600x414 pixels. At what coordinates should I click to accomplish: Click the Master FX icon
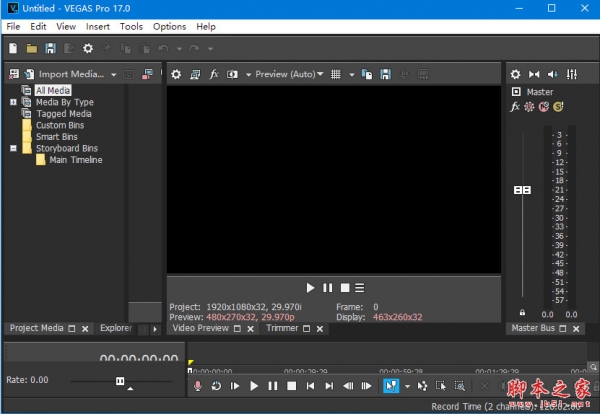click(x=515, y=107)
